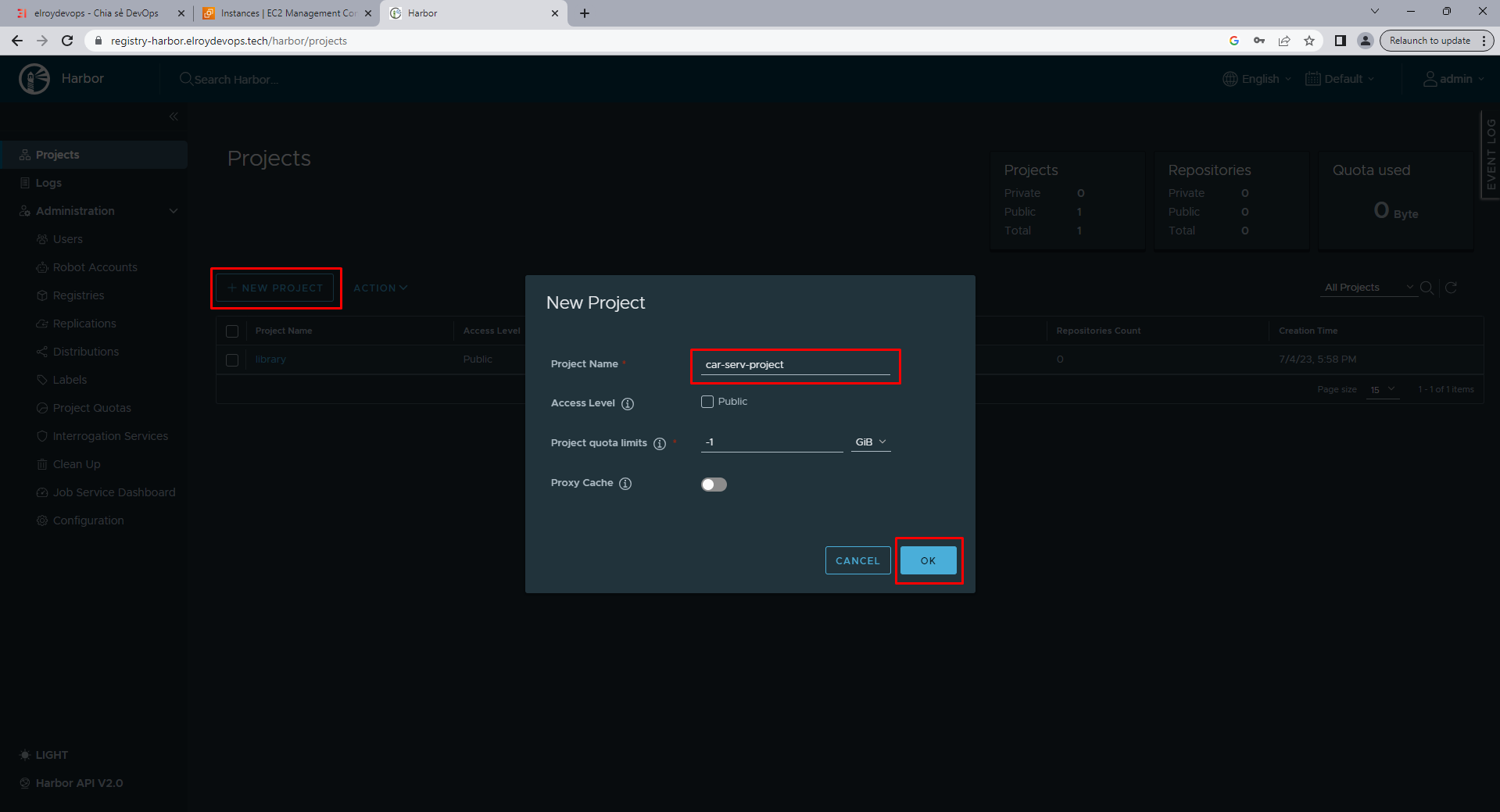Click Relaunch to update button
This screenshot has width=1500, height=812.
click(1430, 41)
